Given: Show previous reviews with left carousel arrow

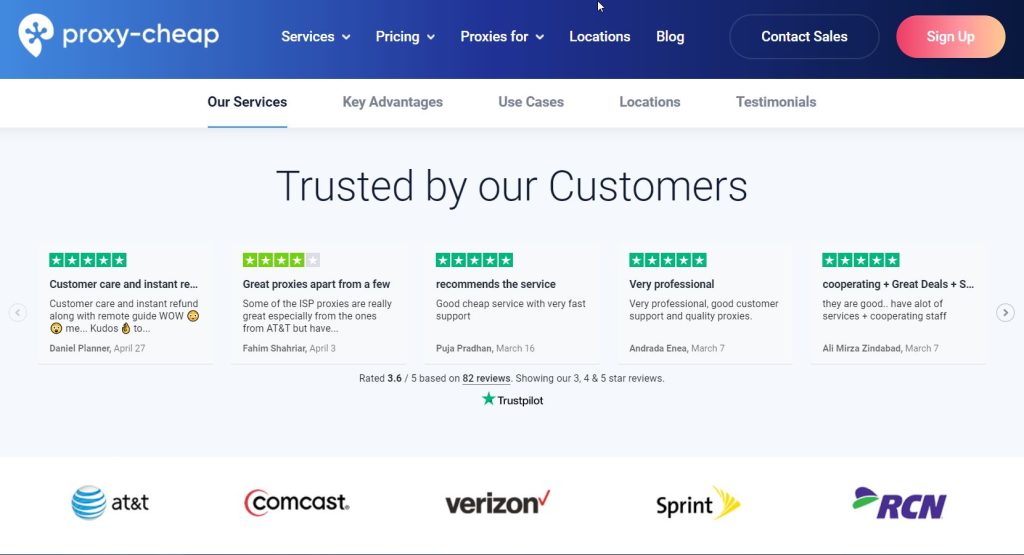Looking at the screenshot, I should (18, 313).
